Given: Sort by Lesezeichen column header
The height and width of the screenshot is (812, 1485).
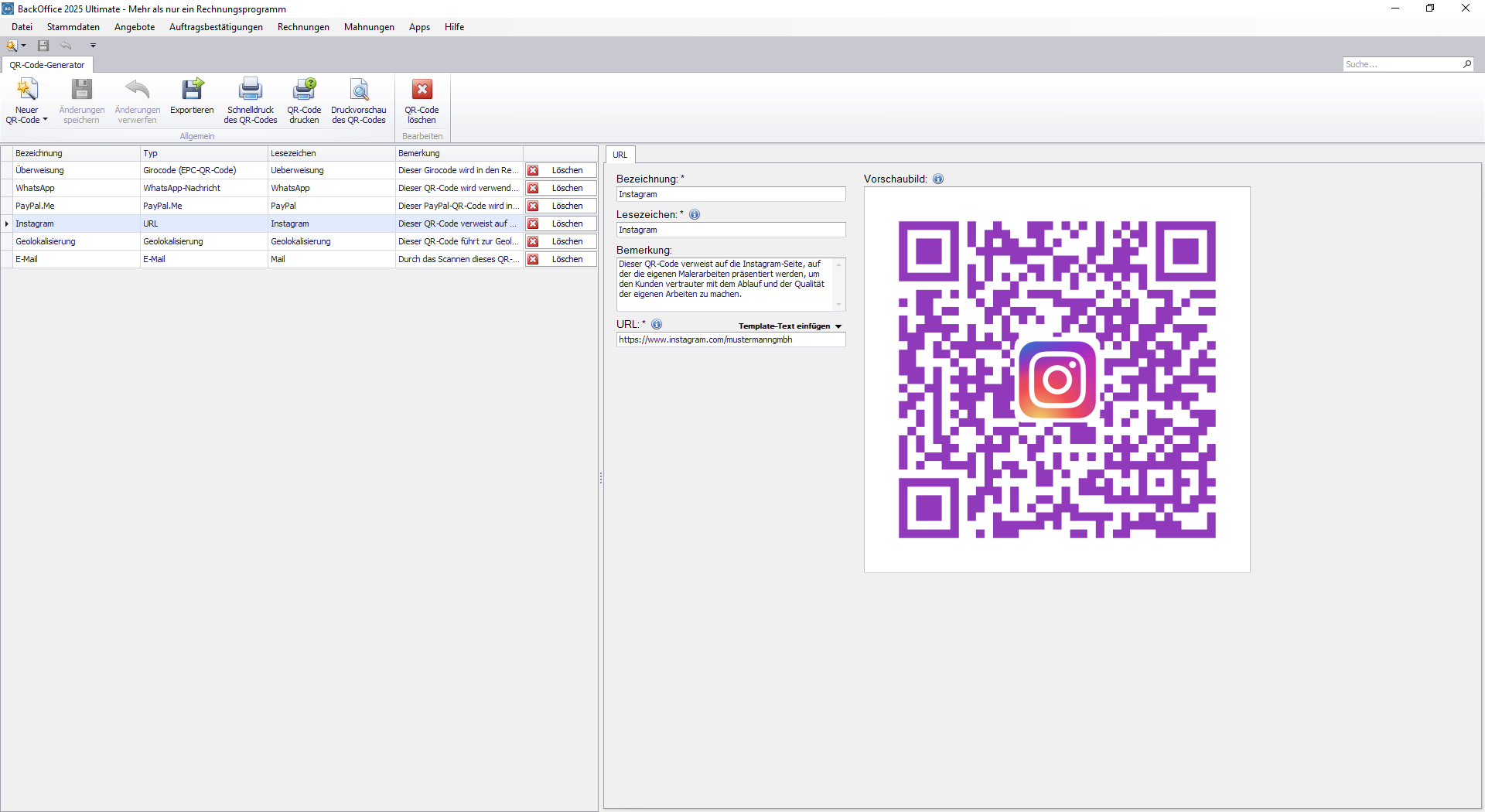Looking at the screenshot, I should pos(332,153).
